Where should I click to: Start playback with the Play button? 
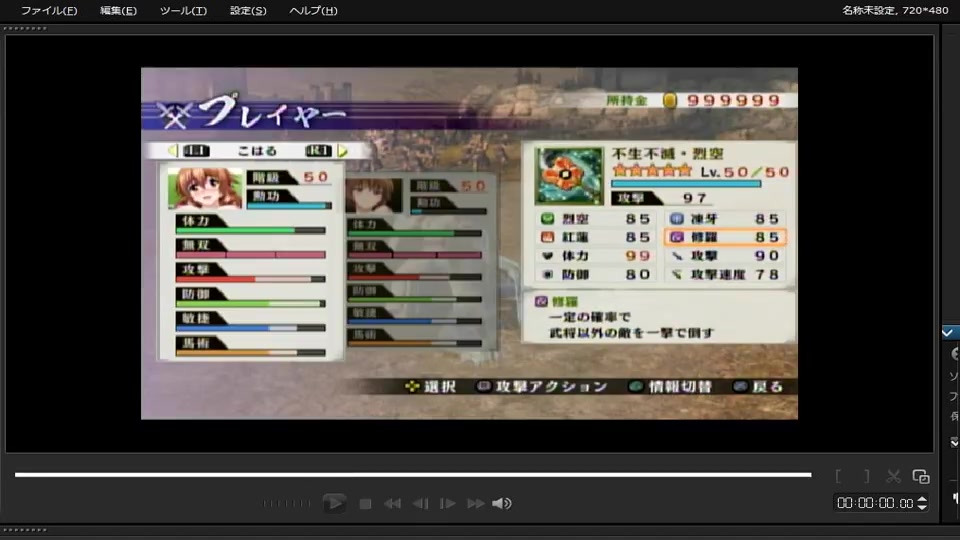point(334,503)
